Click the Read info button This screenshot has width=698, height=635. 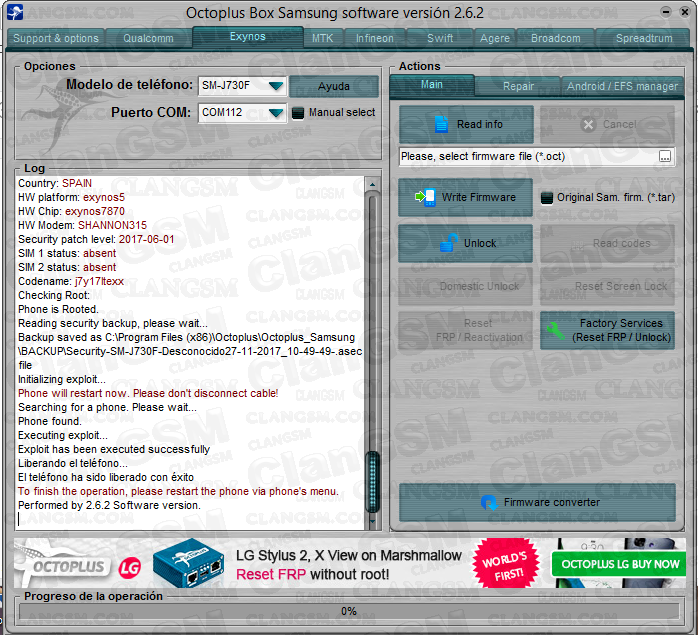[x=466, y=124]
